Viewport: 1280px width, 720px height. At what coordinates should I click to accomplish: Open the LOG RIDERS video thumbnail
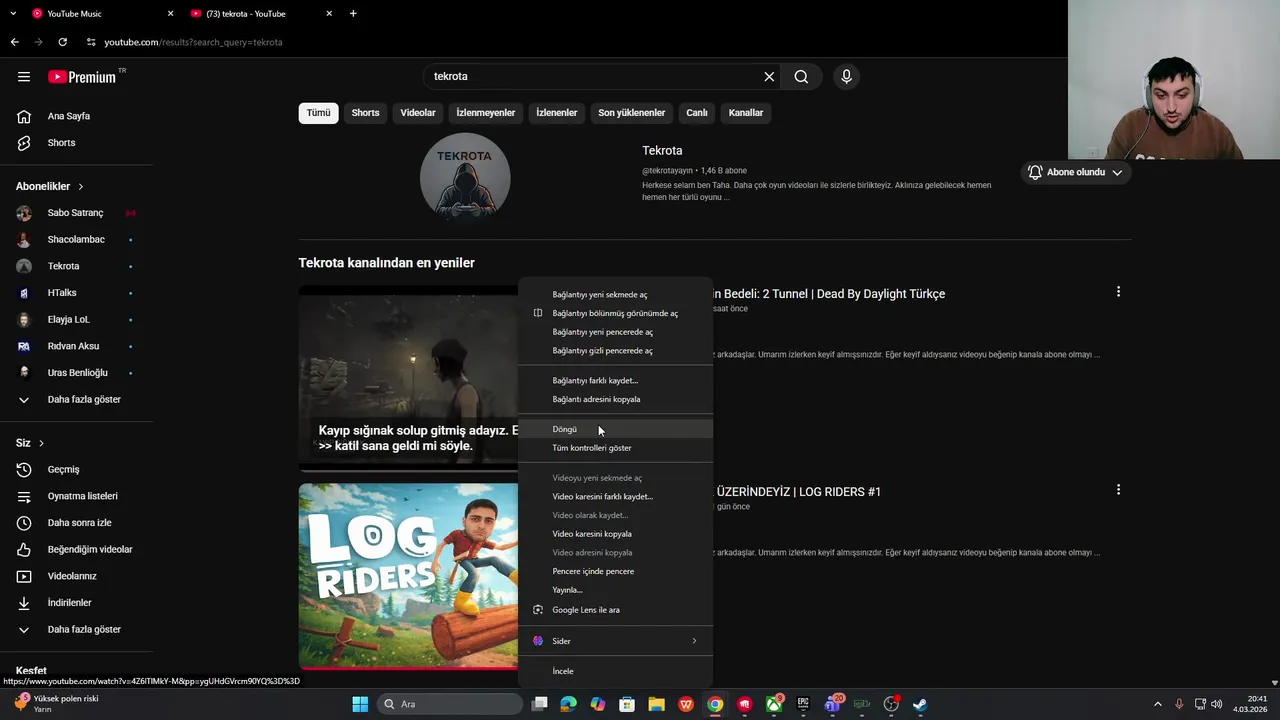[408, 576]
